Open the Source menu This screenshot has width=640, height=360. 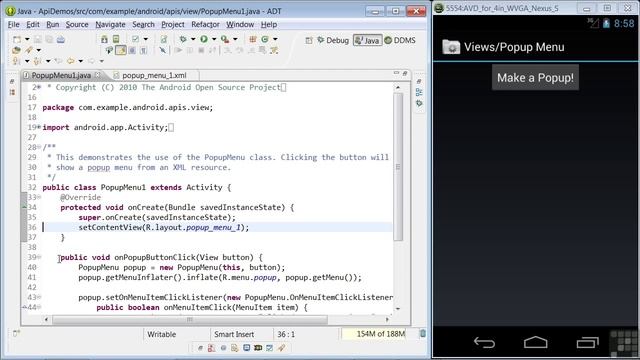pos(77,24)
